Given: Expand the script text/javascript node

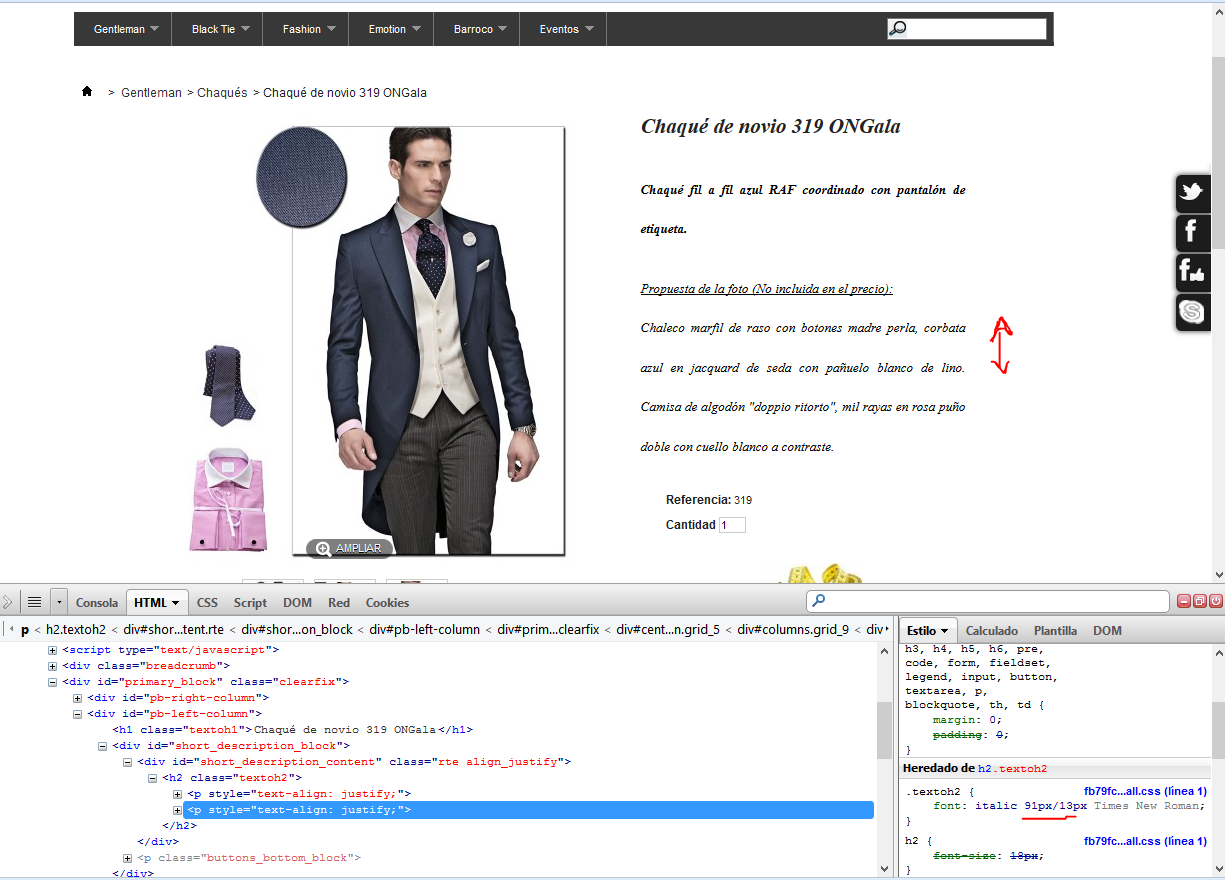Looking at the screenshot, I should click(53, 650).
